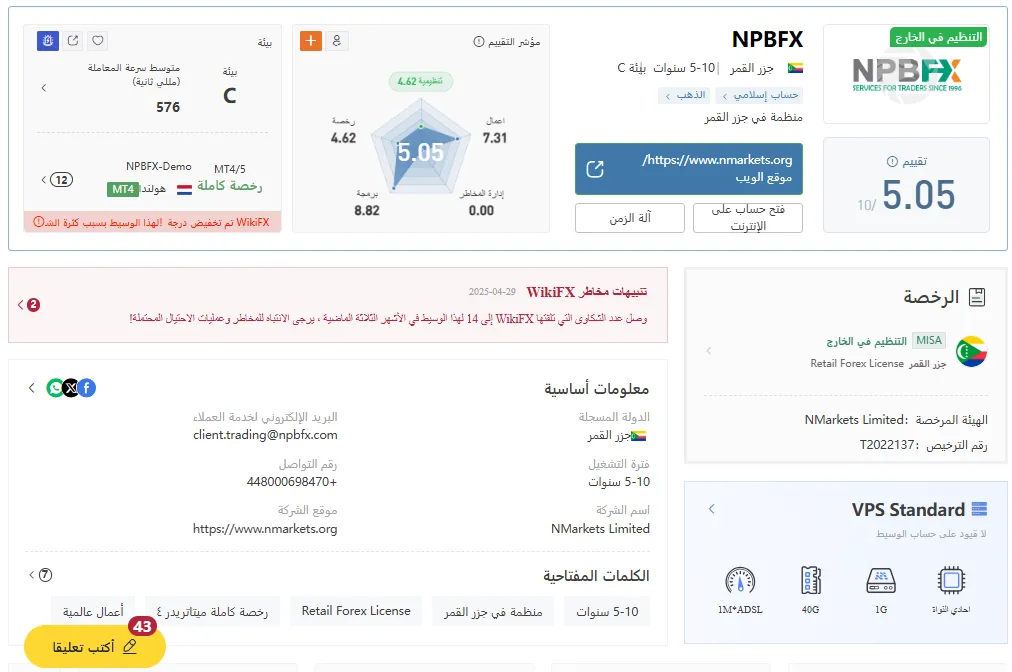Expand the risk alerts count 2
The width and height of the screenshot is (1012, 672).
click(29, 305)
